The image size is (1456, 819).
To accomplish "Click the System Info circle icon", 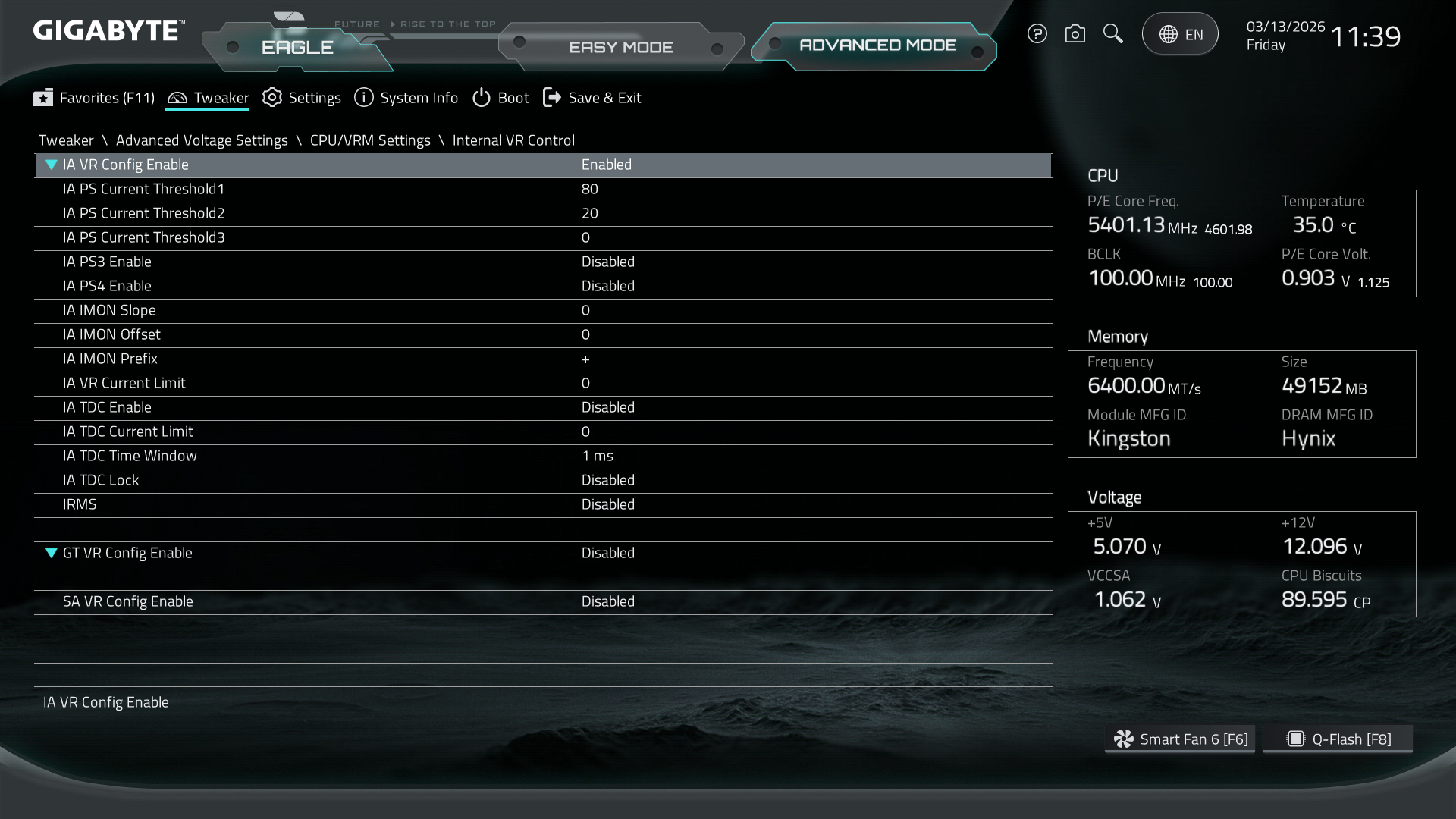I will [364, 98].
